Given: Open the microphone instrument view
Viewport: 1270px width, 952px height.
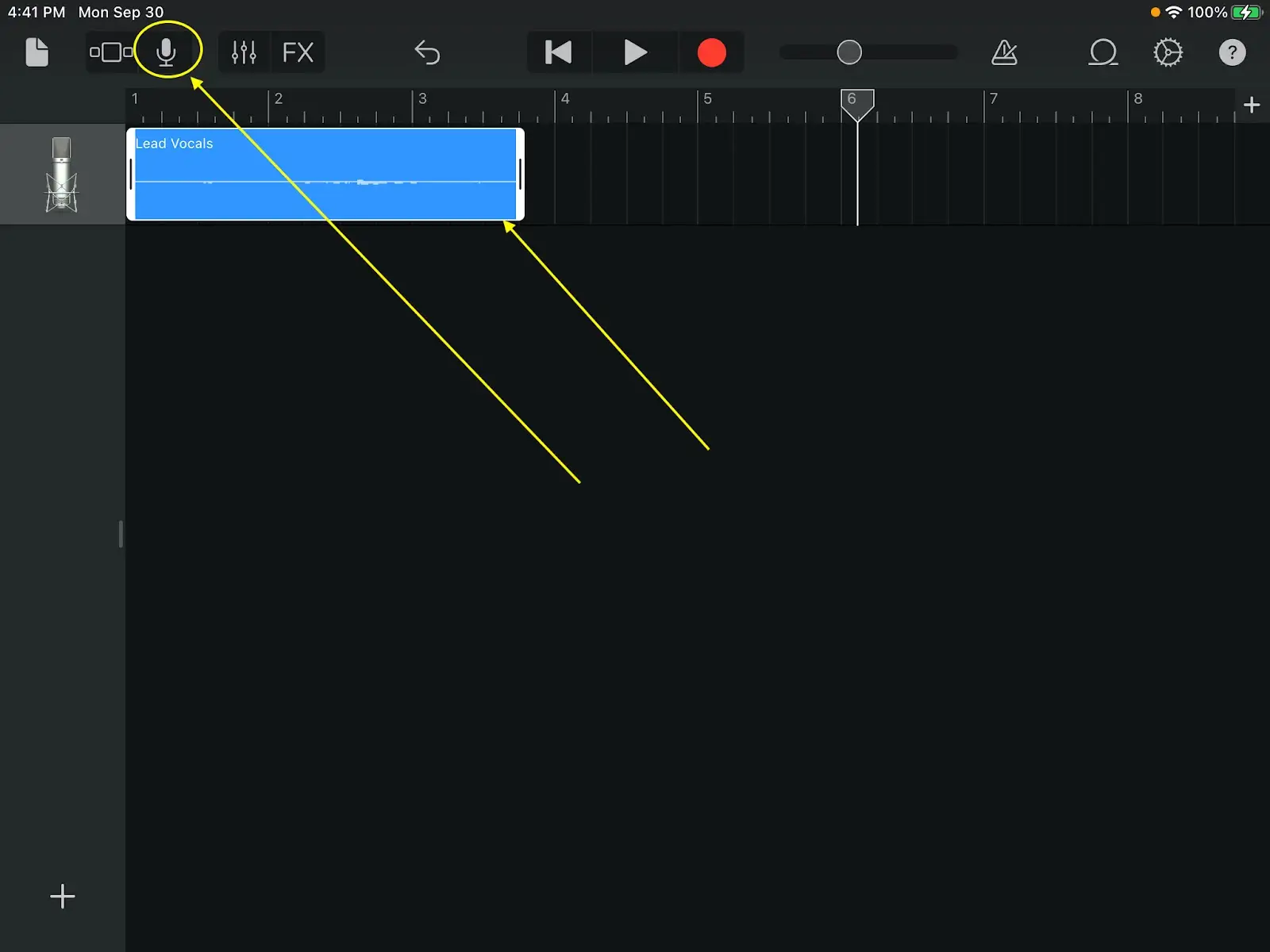Looking at the screenshot, I should point(166,52).
